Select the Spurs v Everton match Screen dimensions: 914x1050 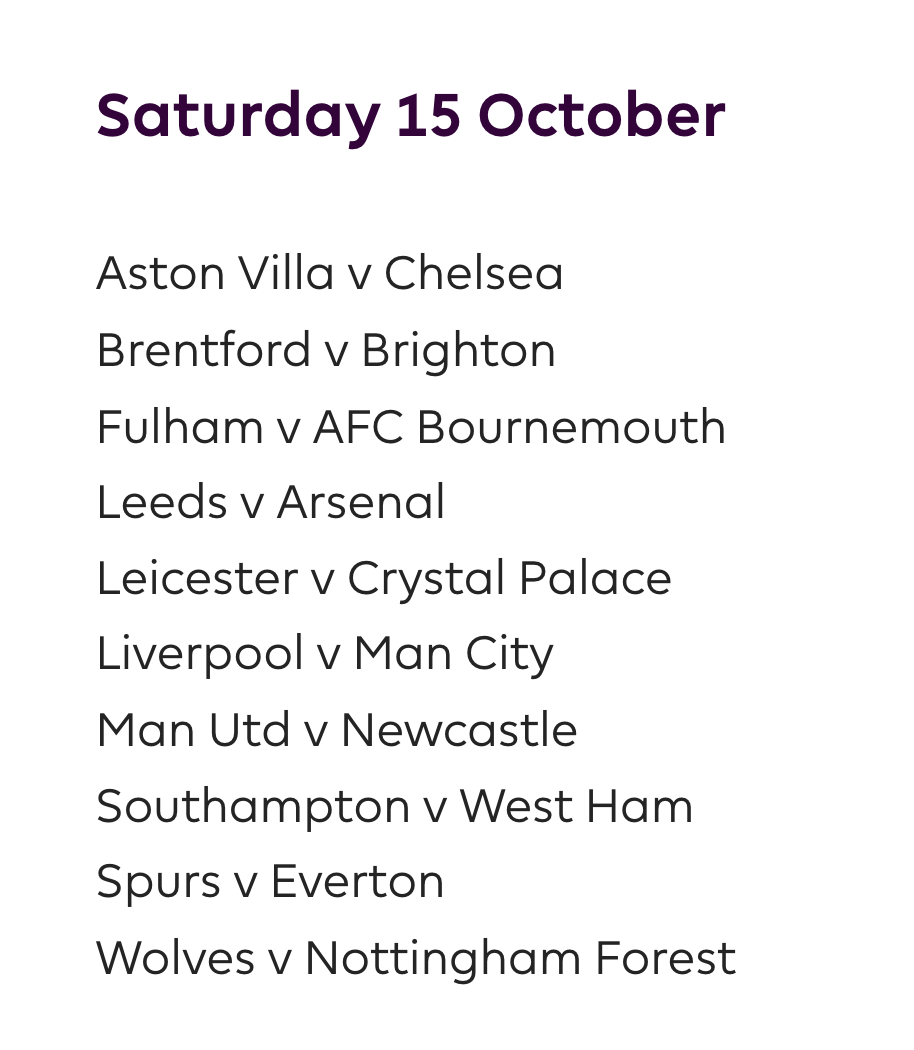(x=270, y=882)
